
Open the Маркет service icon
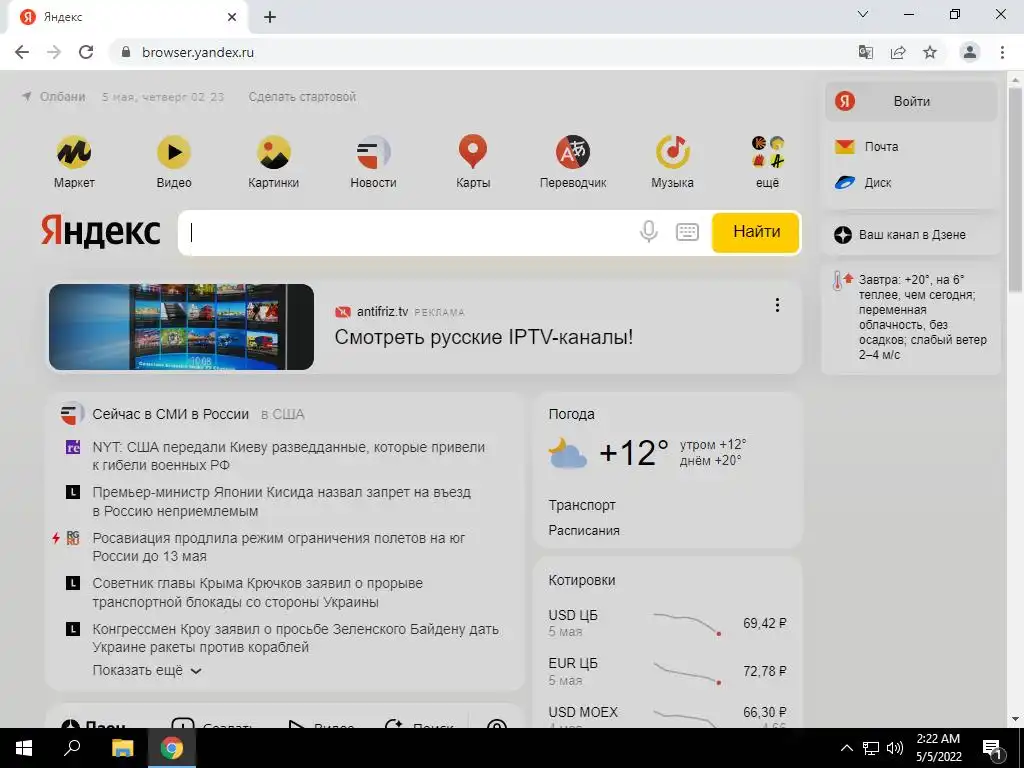point(74,152)
